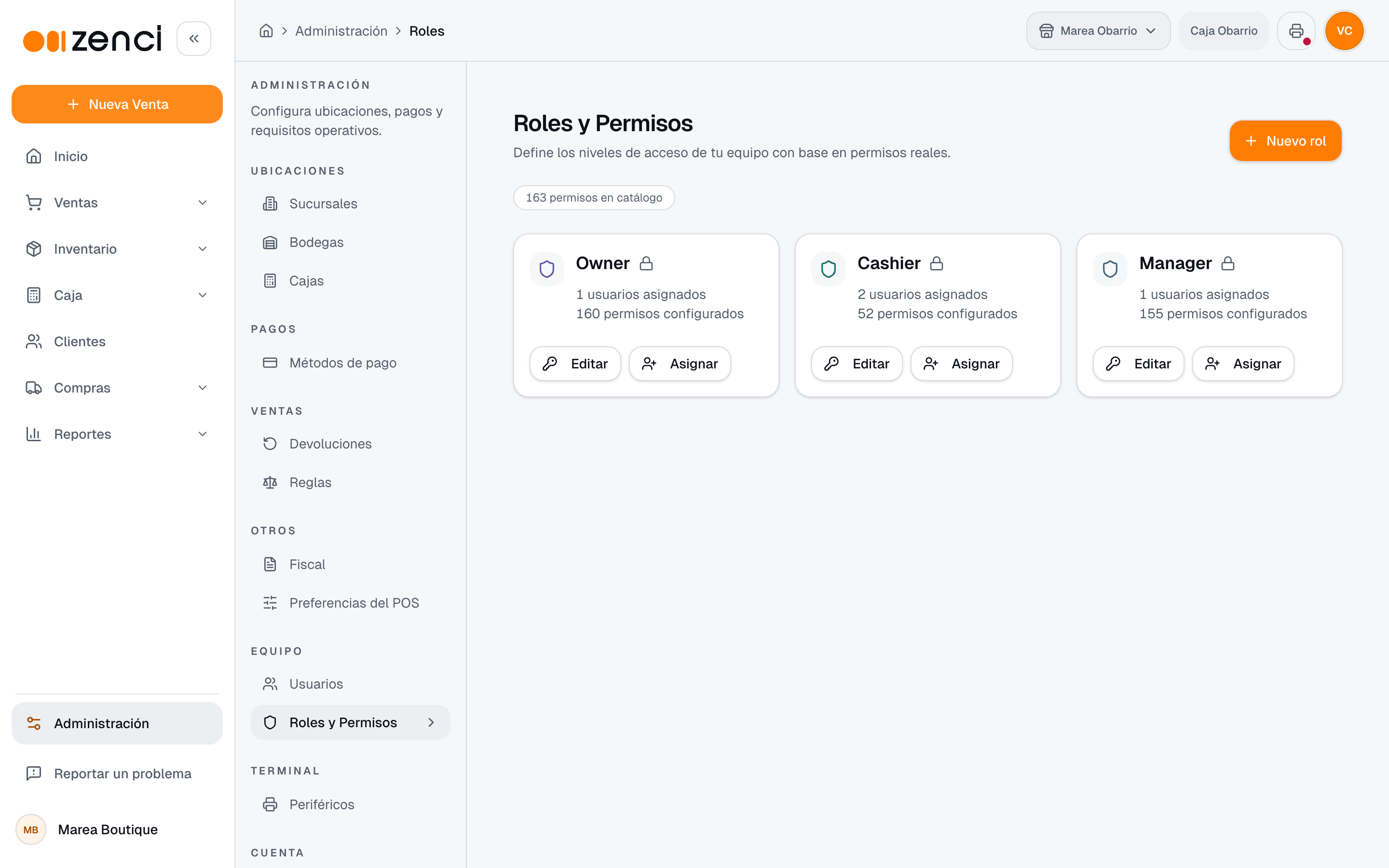Expand the Reportes menu chevron
Image resolution: width=1389 pixels, height=868 pixels.
[203, 434]
